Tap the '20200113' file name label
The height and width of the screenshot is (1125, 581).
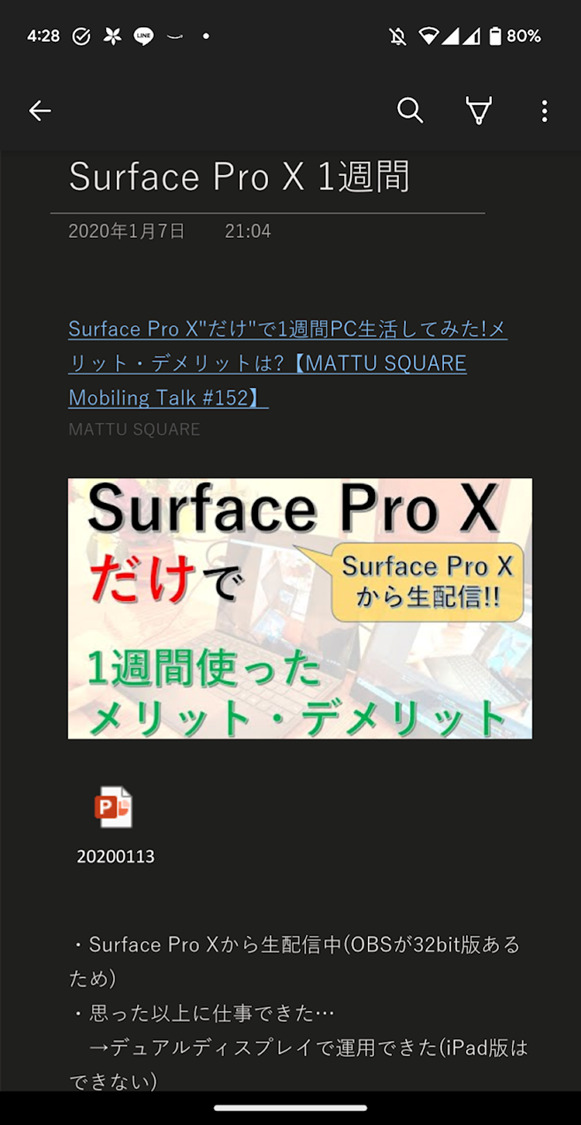point(115,856)
